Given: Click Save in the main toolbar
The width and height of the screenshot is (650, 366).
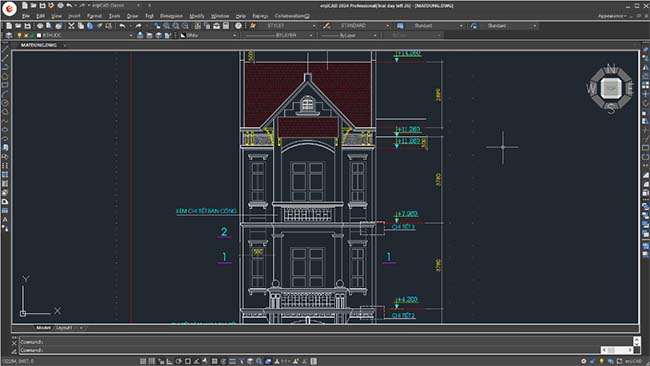Looking at the screenshot, I should [x=27, y=26].
